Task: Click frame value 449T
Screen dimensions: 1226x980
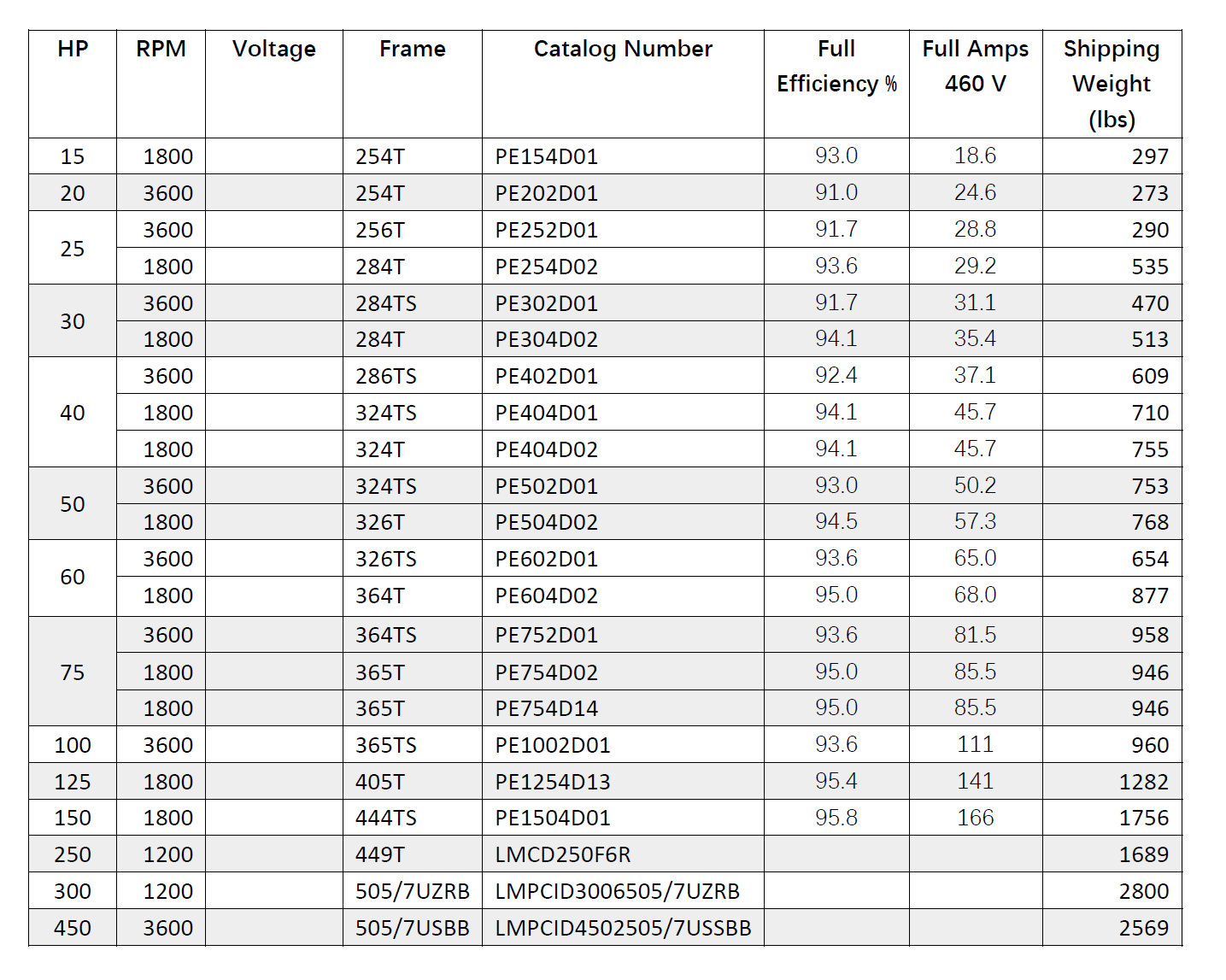Action: point(380,854)
